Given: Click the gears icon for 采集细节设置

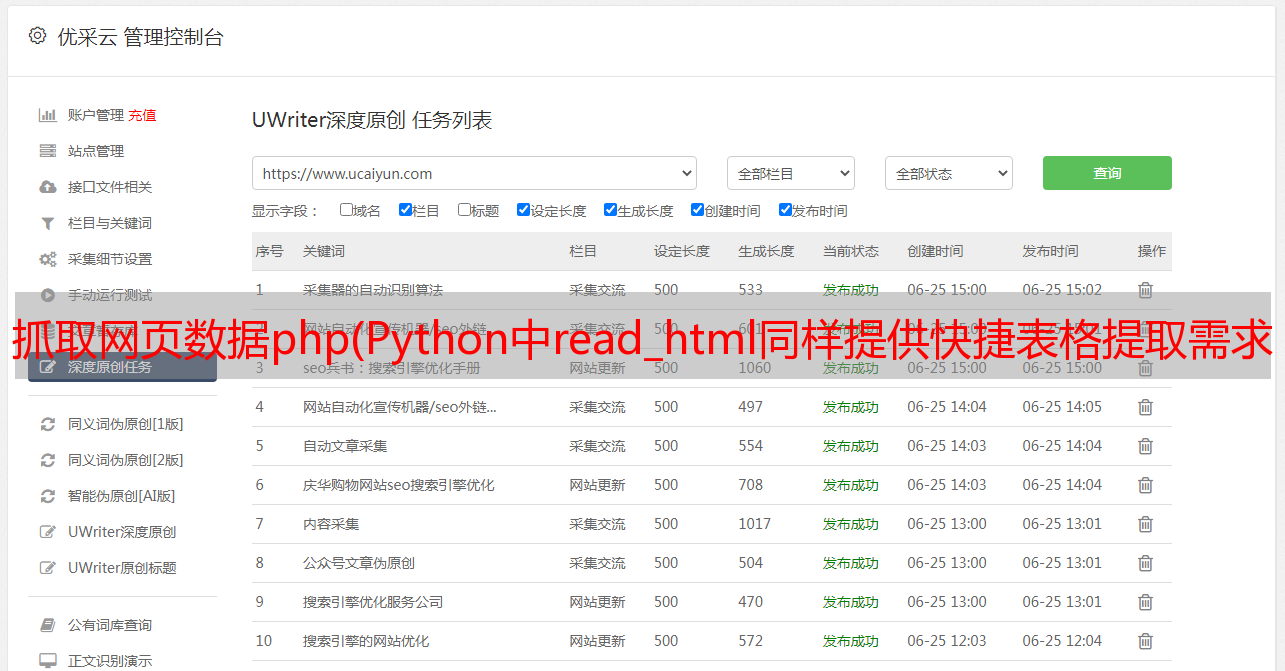Looking at the screenshot, I should 47,259.
